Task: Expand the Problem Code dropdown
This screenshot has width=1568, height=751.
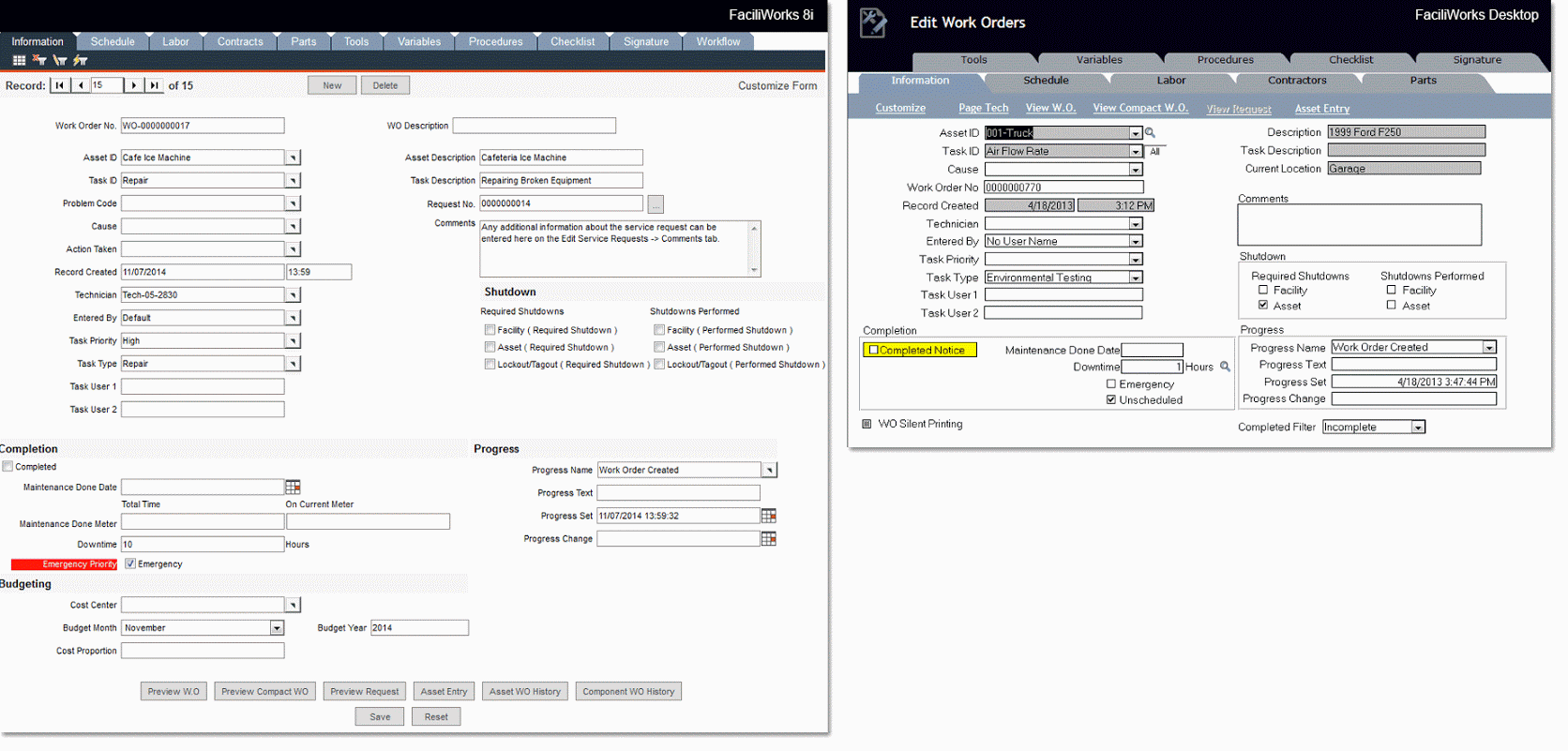Action: click(293, 203)
